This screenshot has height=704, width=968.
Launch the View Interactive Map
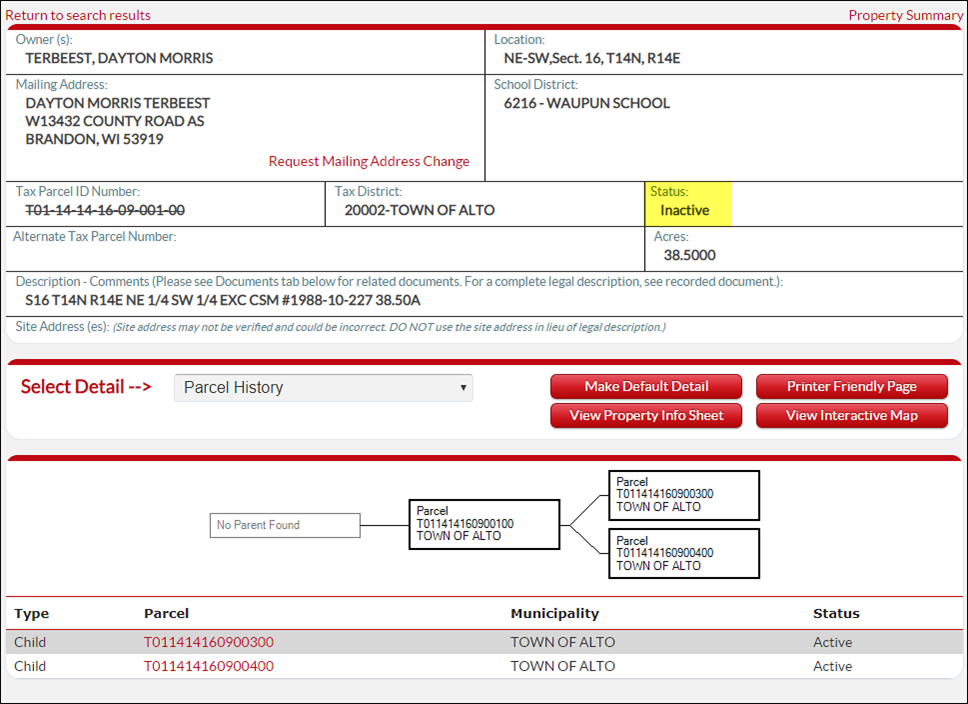(851, 415)
